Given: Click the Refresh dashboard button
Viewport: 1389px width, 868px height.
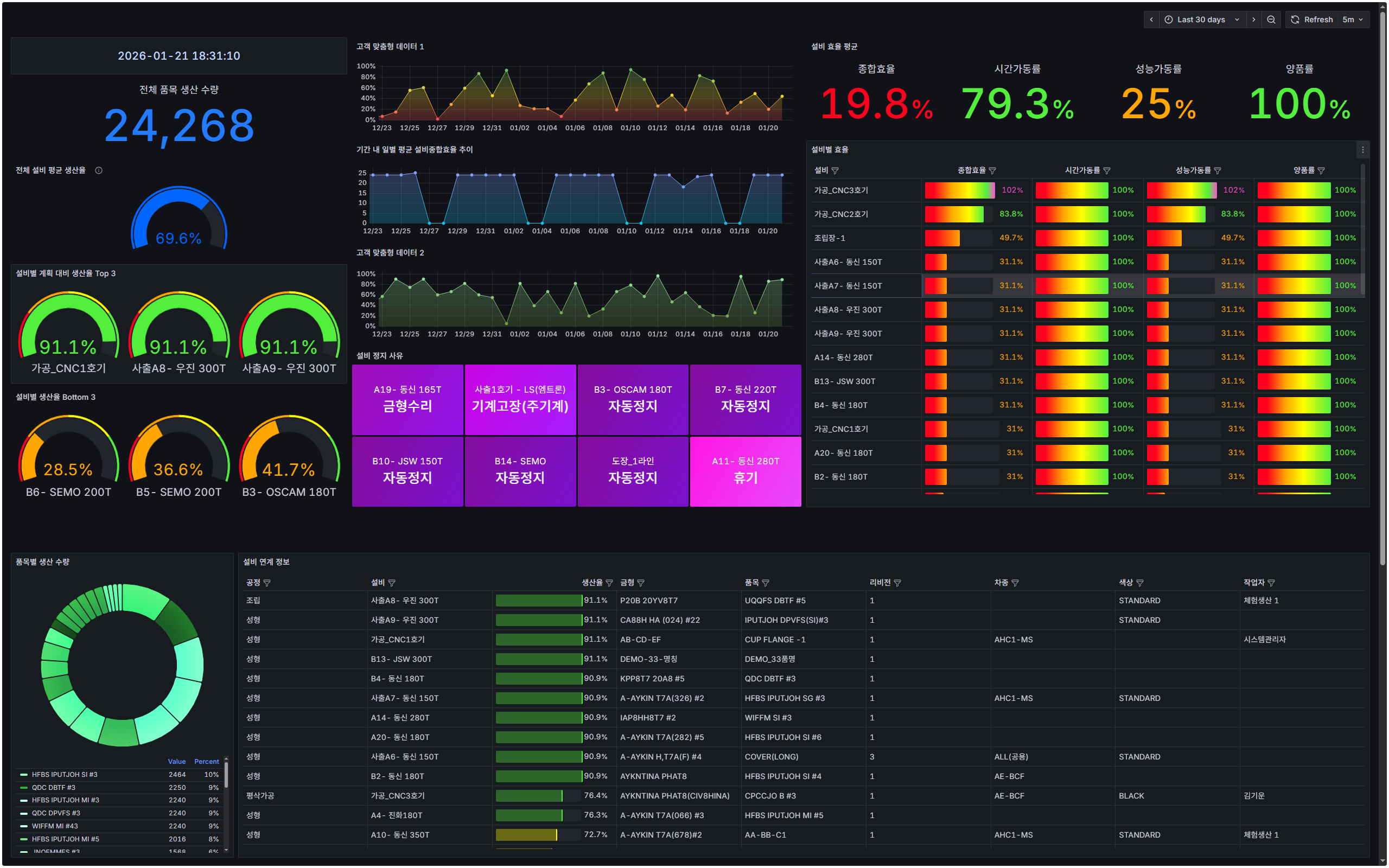Looking at the screenshot, I should tap(1312, 20).
